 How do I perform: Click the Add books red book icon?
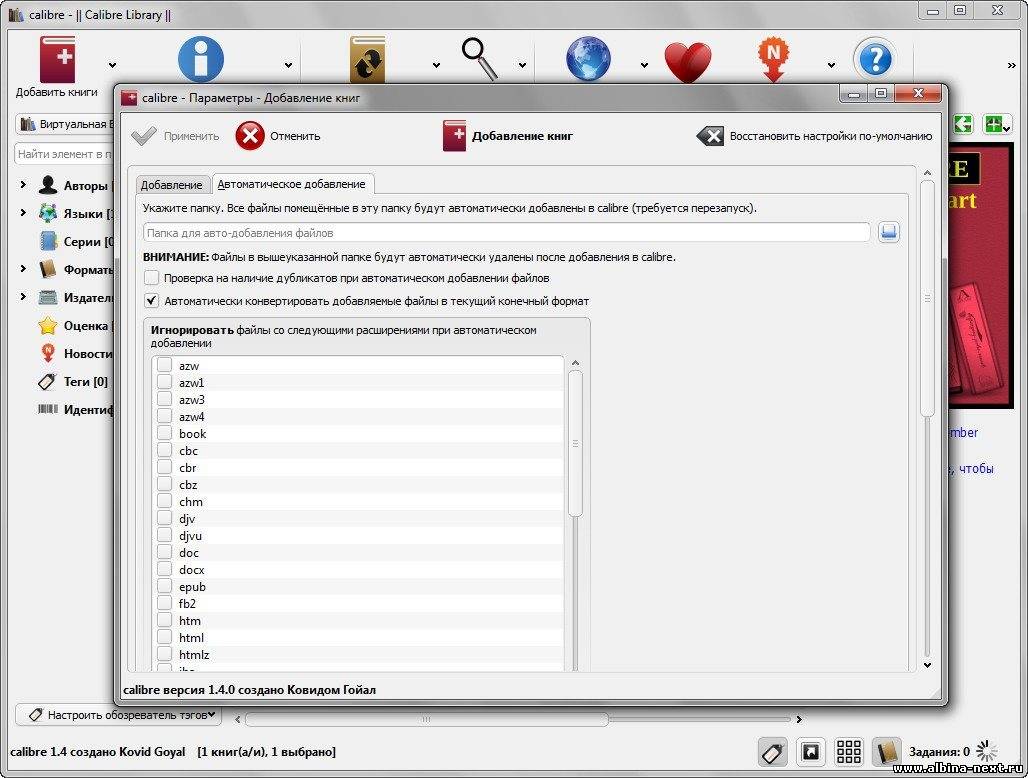point(57,59)
